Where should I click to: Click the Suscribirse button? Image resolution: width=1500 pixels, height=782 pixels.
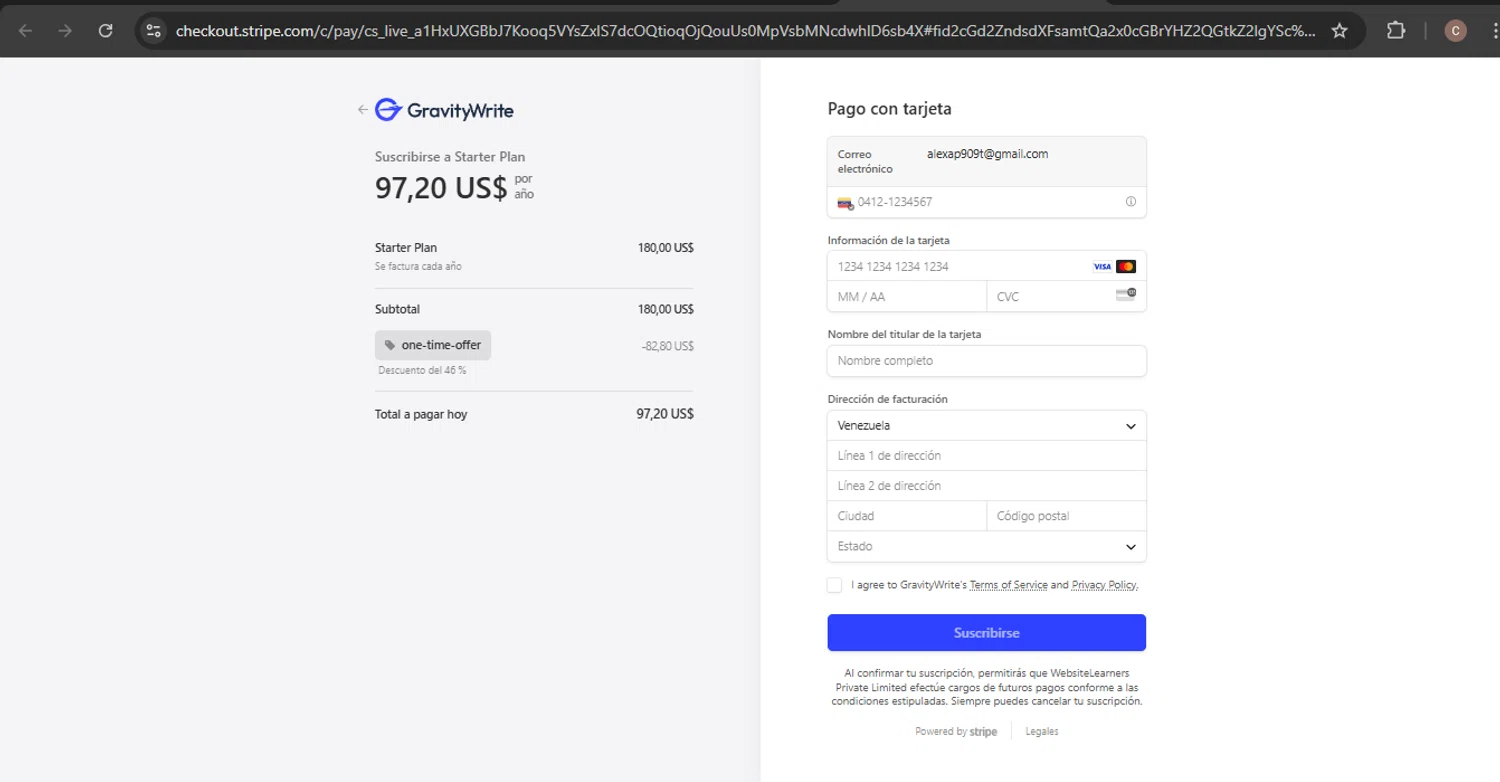(987, 633)
